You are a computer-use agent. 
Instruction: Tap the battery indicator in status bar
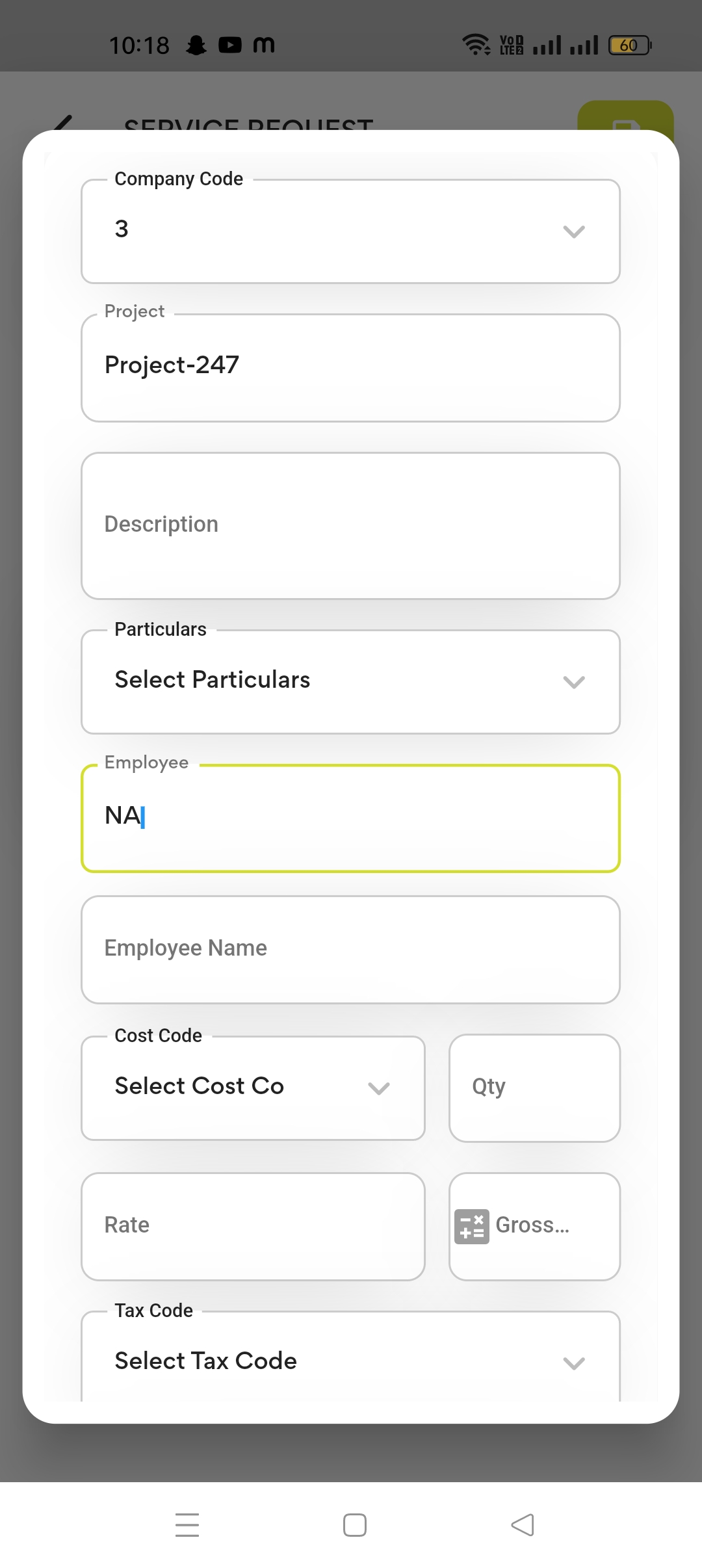[629, 45]
